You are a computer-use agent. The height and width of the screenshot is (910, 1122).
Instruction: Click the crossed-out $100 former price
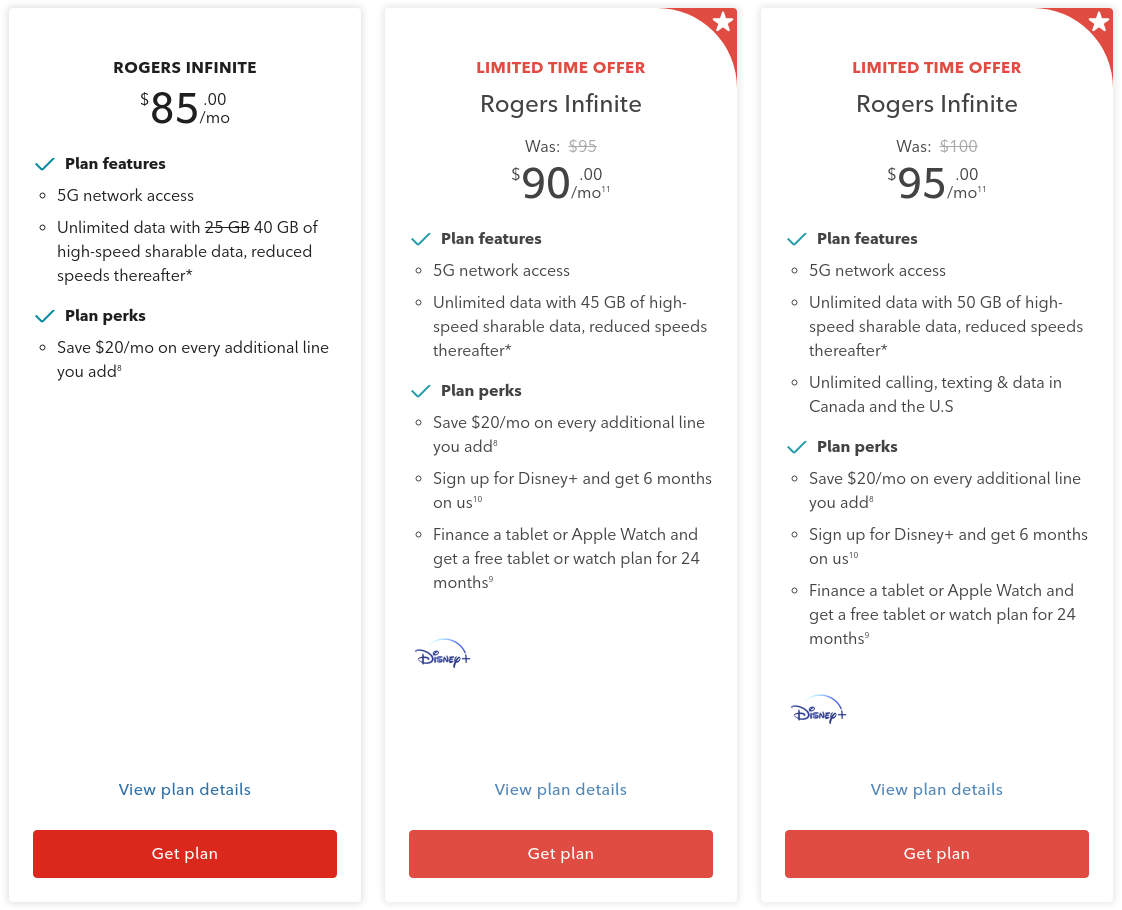coord(958,146)
